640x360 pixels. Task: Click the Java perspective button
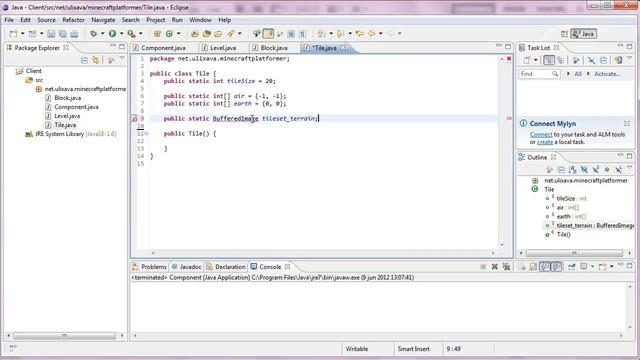(x=583, y=34)
